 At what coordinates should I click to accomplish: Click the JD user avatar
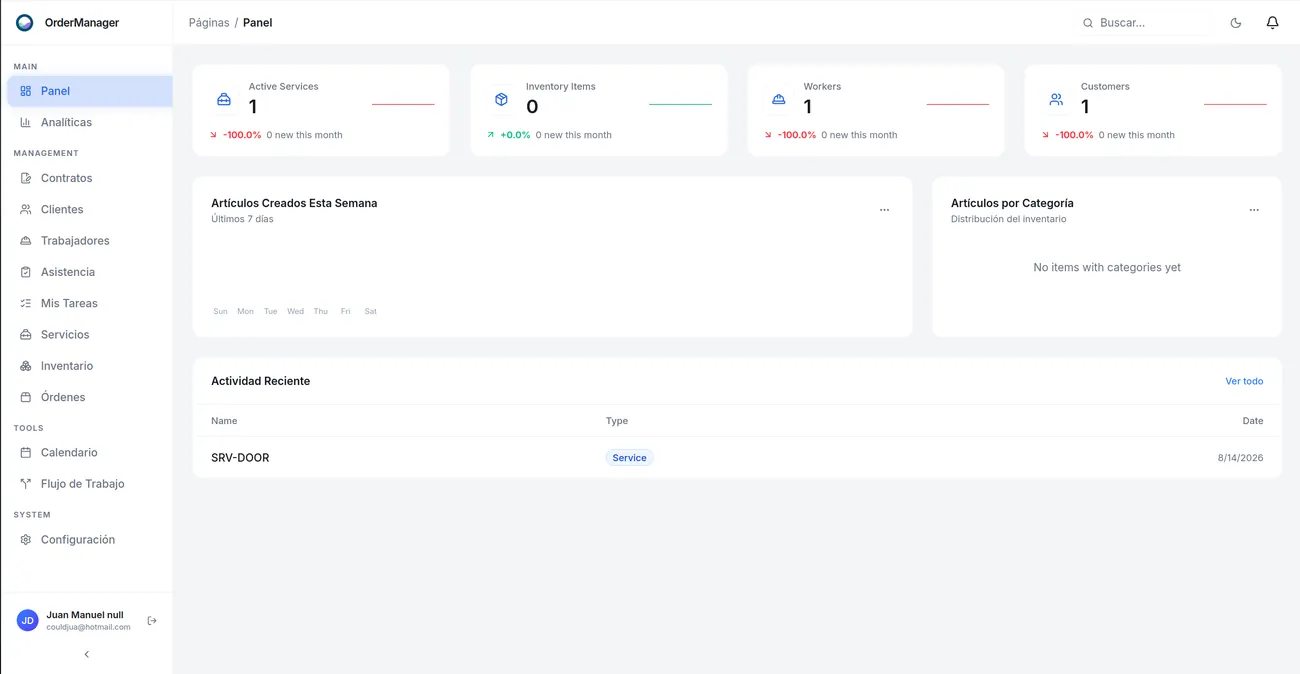28,621
